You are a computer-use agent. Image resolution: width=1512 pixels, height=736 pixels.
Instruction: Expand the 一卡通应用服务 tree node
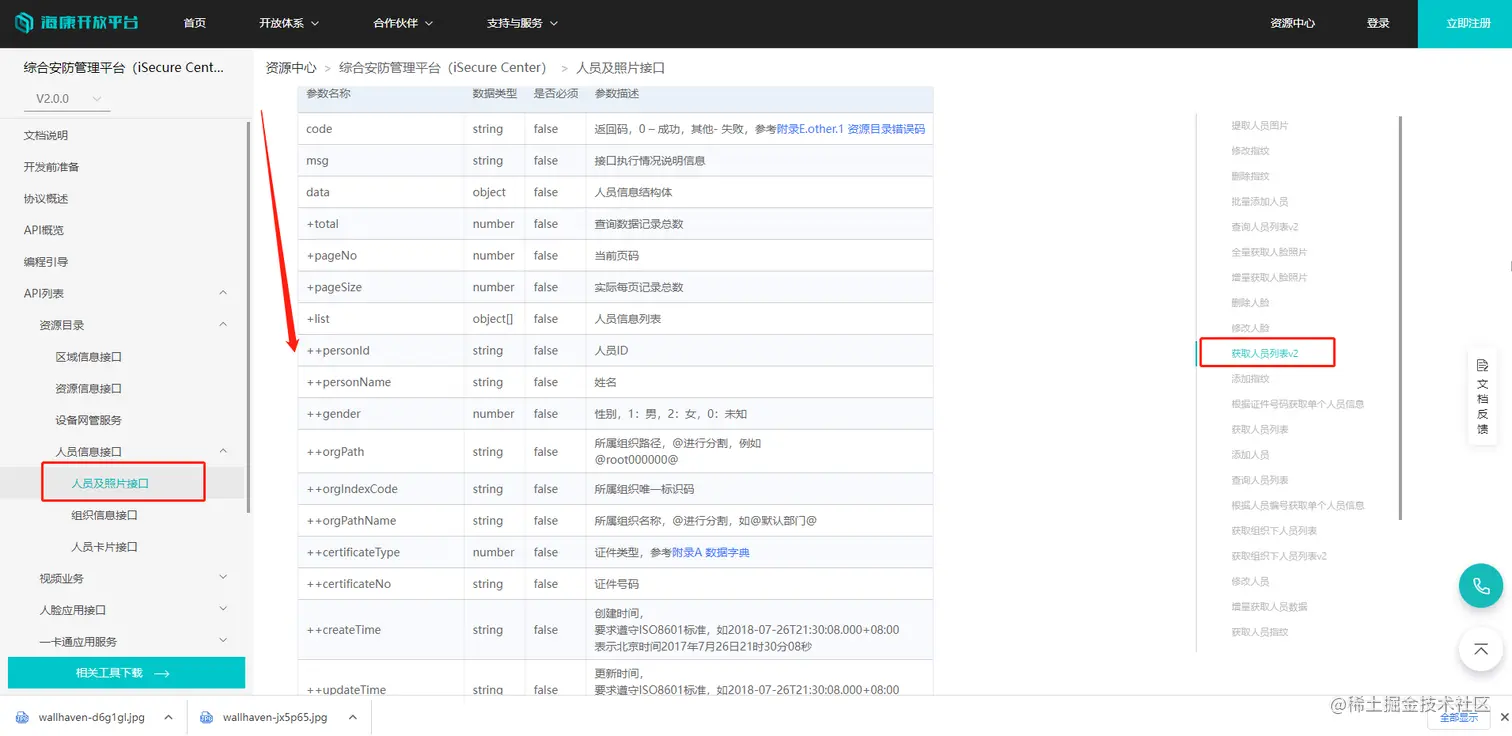223,641
